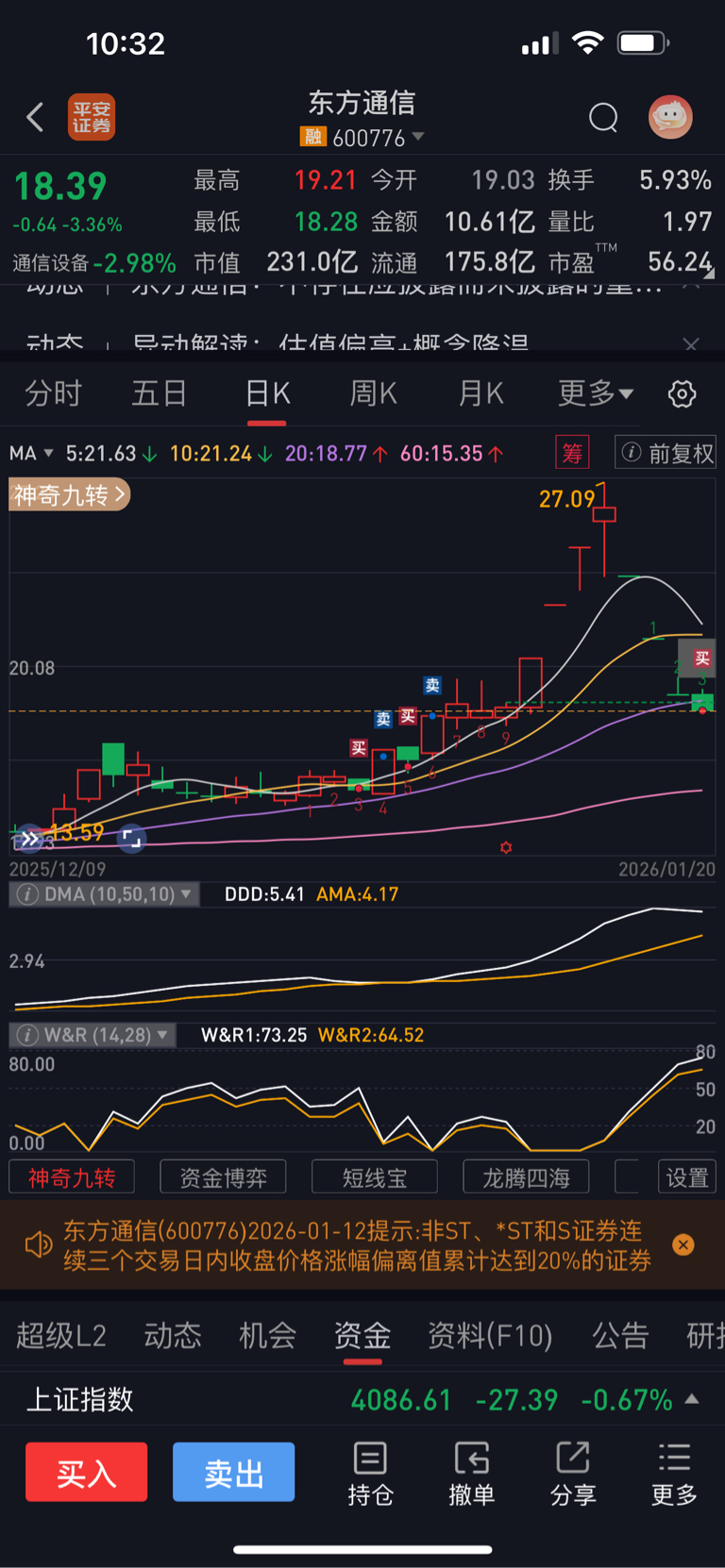Image resolution: width=725 pixels, height=1568 pixels.
Task: Dismiss the 异动解读 news ticker
Action: (x=691, y=343)
